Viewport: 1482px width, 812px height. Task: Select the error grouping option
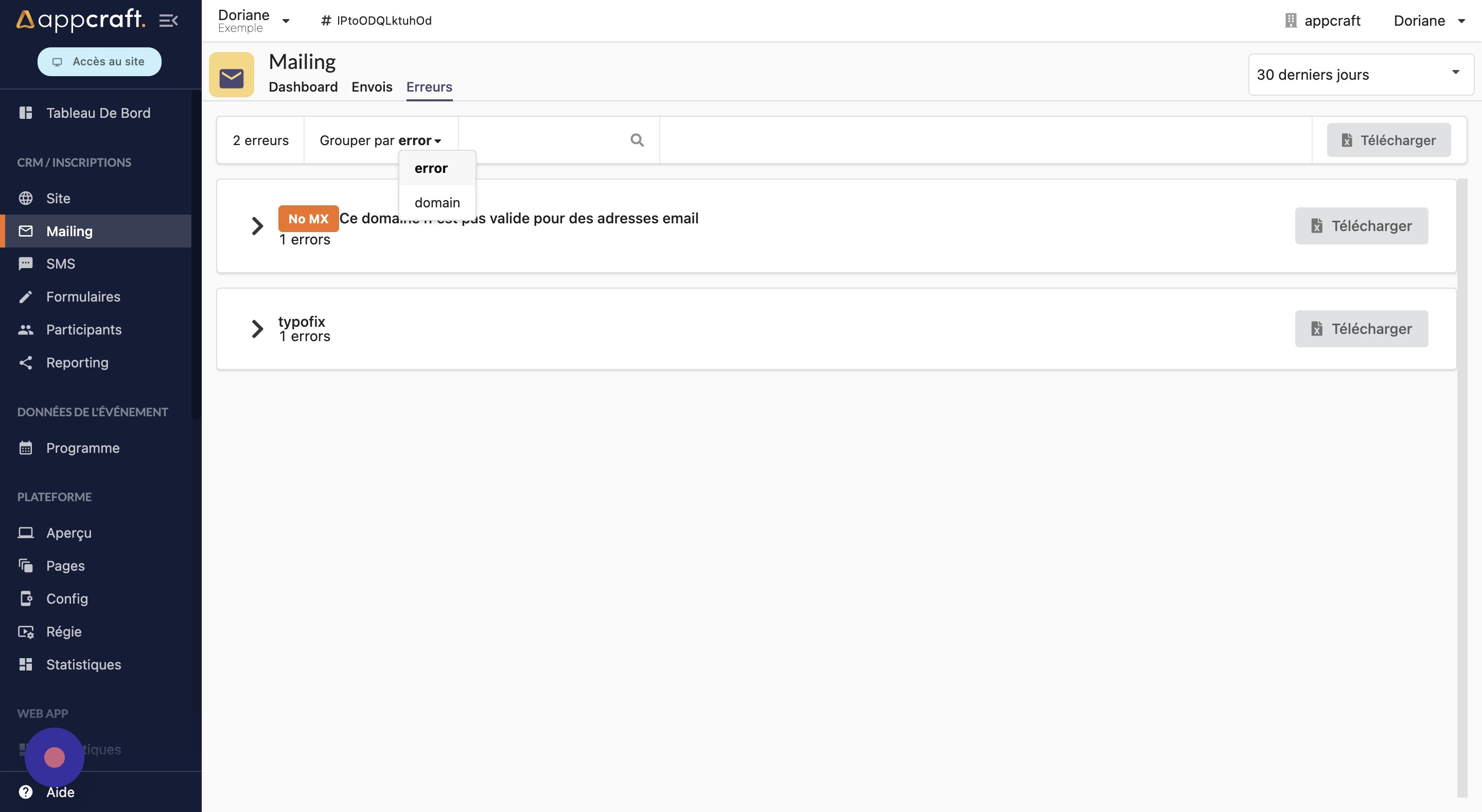tap(430, 167)
